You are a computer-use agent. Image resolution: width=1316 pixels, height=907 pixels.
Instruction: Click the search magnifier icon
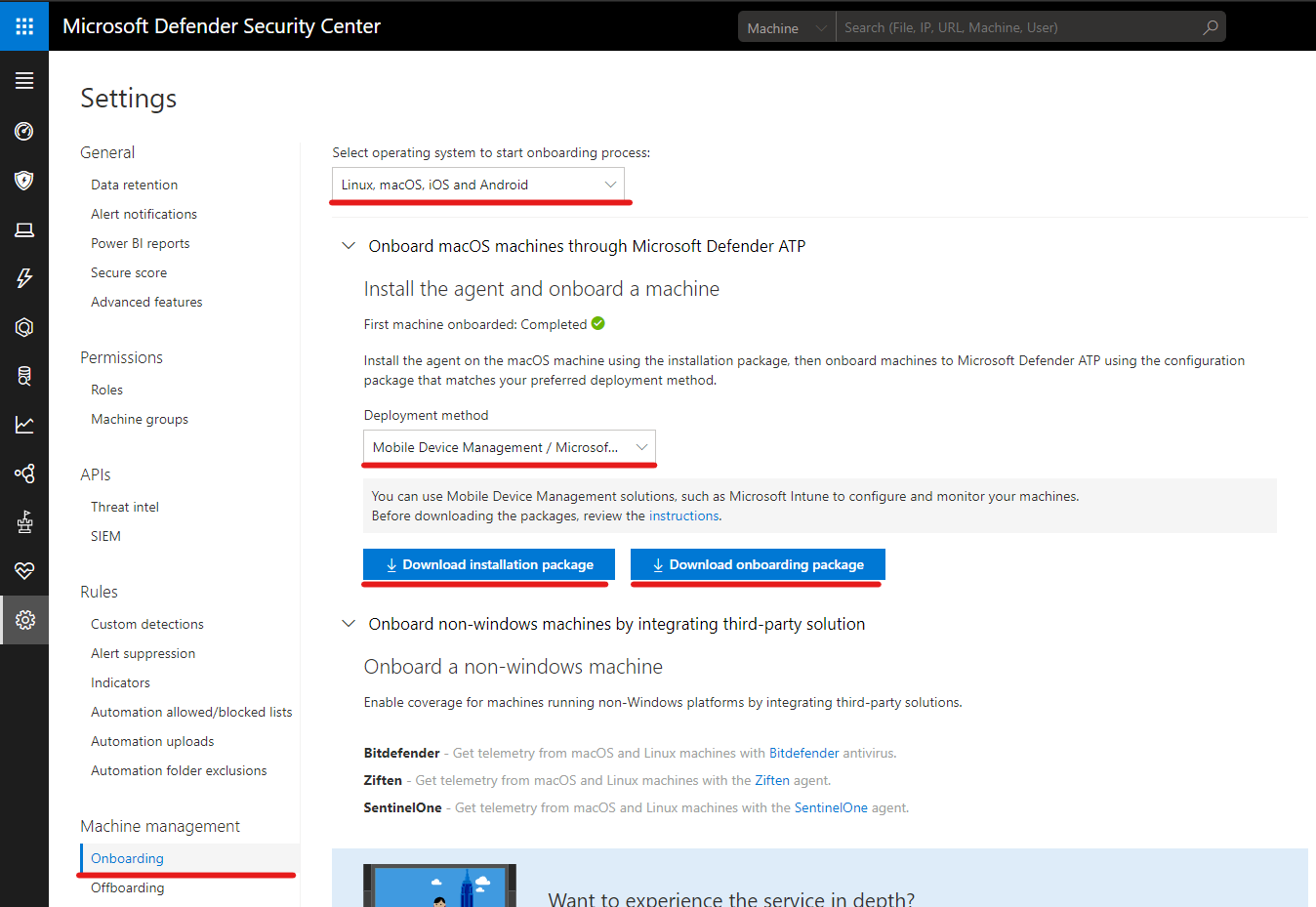(x=1211, y=27)
